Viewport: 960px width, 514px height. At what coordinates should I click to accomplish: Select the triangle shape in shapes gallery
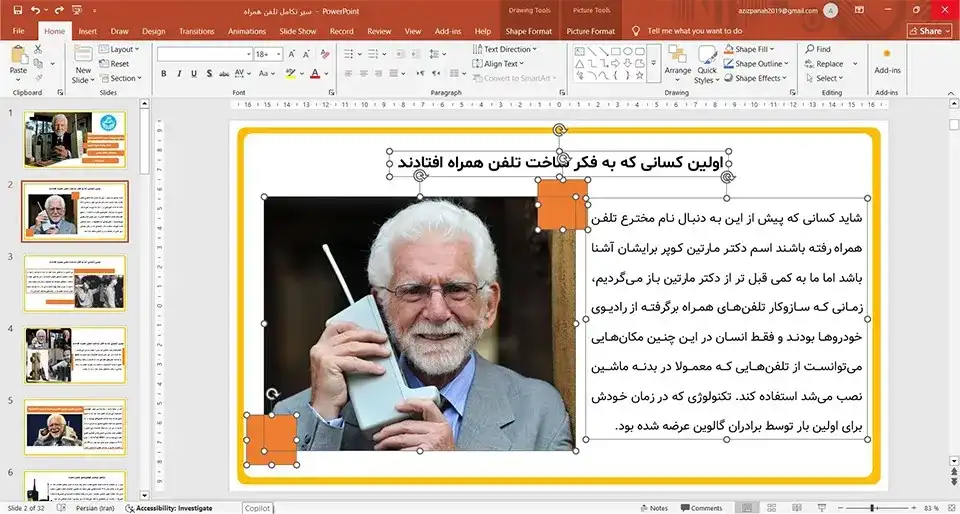coord(579,64)
